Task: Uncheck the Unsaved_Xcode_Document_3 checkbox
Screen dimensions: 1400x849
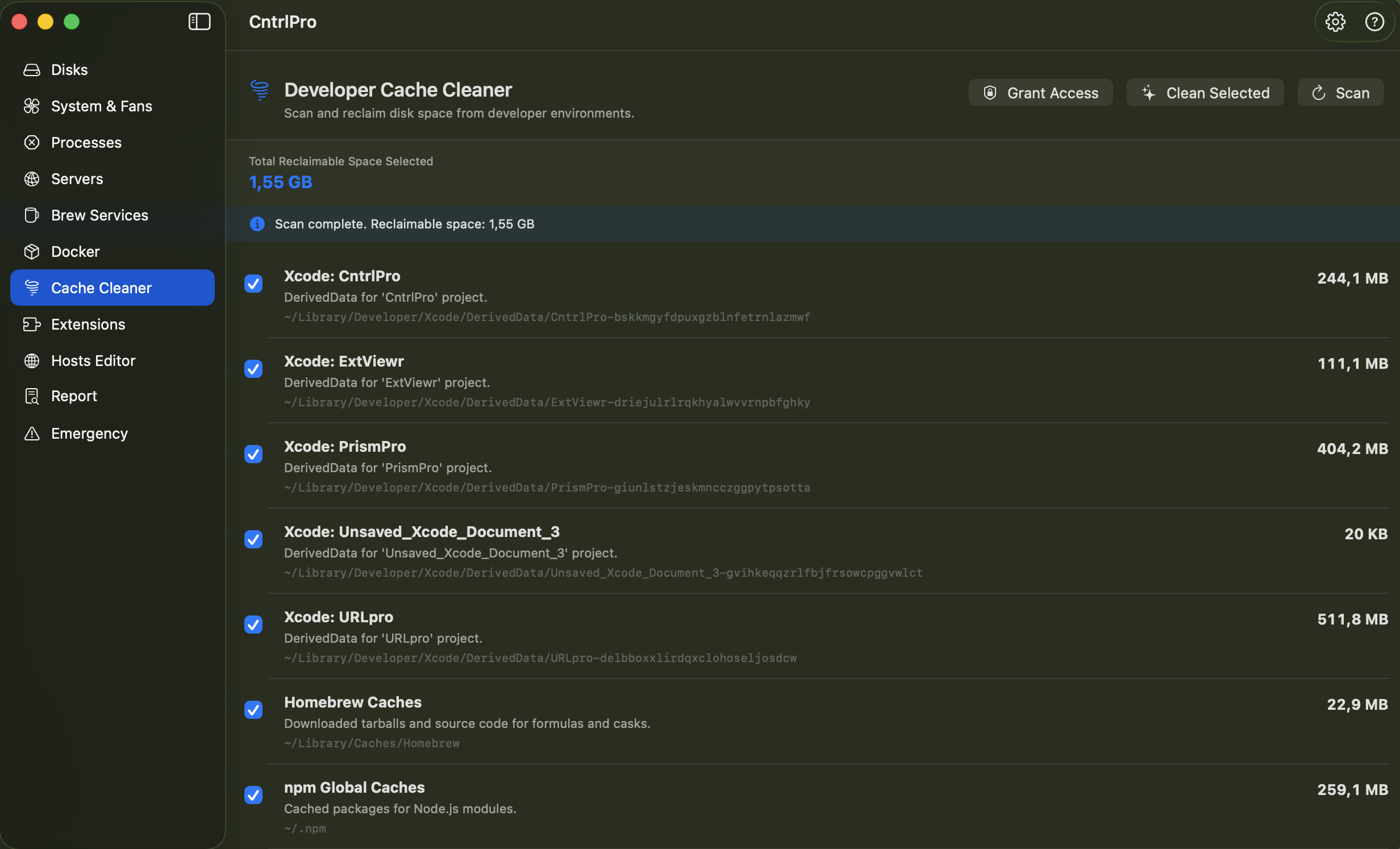Action: click(x=253, y=539)
